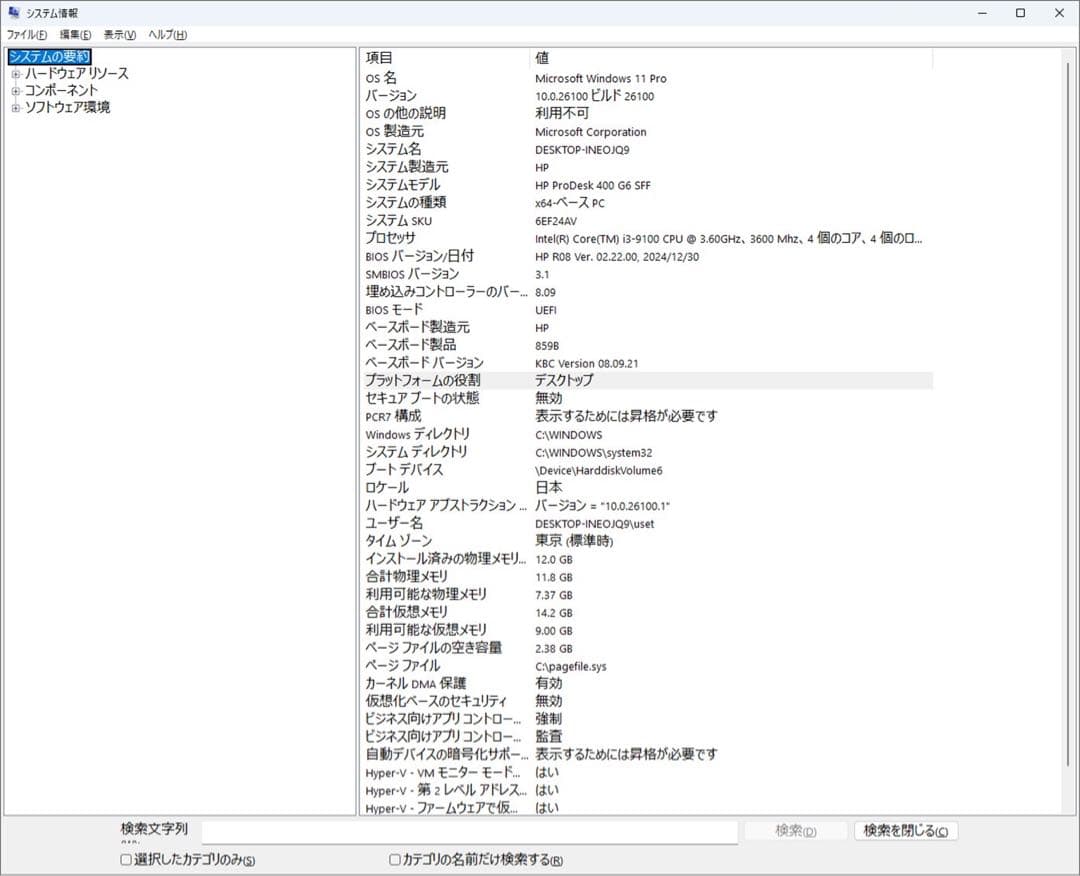Click inside the 検索文字列 input field
Screen dimensions: 1080x876
[470, 831]
